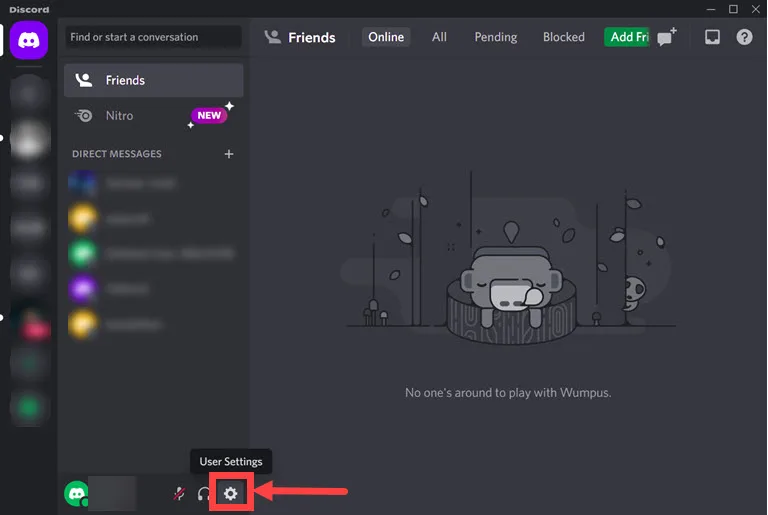Toggle deafen with headphones icon
The width and height of the screenshot is (768, 515).
point(204,493)
